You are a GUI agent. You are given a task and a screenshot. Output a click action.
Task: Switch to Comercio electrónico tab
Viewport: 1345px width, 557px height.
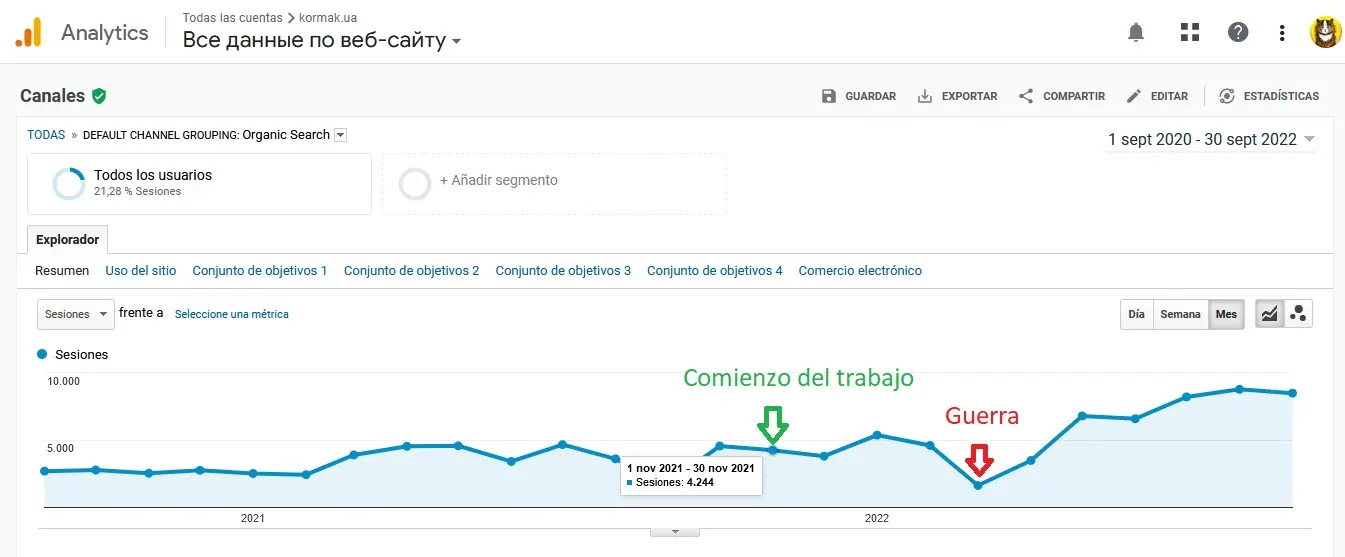[860, 271]
